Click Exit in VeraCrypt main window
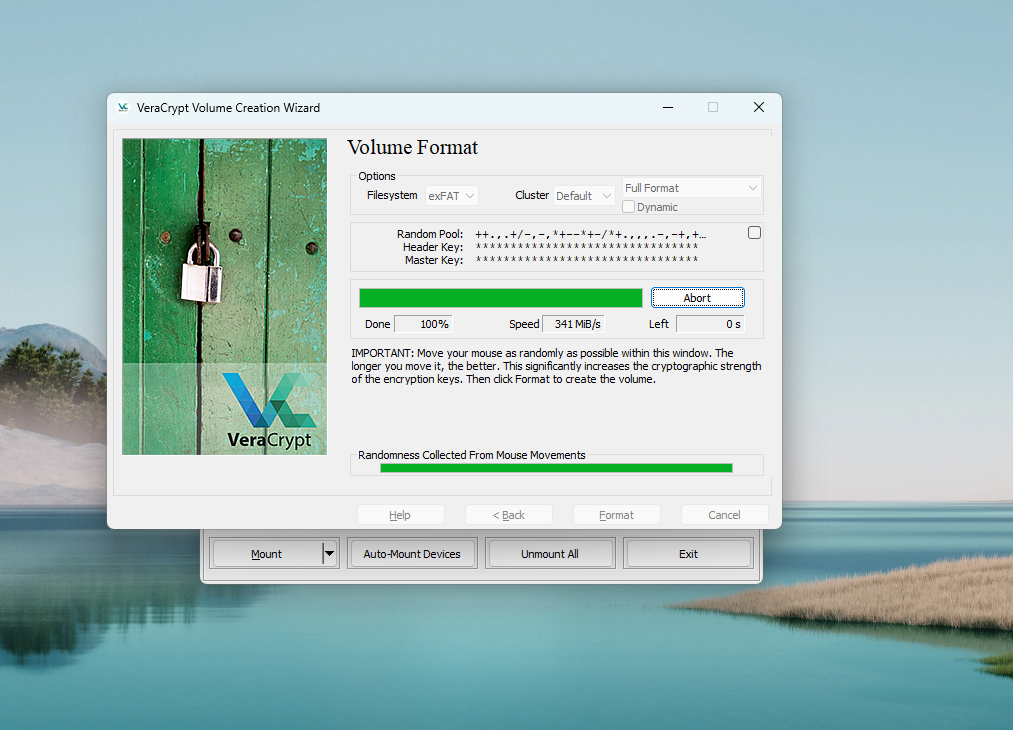This screenshot has width=1013, height=730. pos(688,554)
